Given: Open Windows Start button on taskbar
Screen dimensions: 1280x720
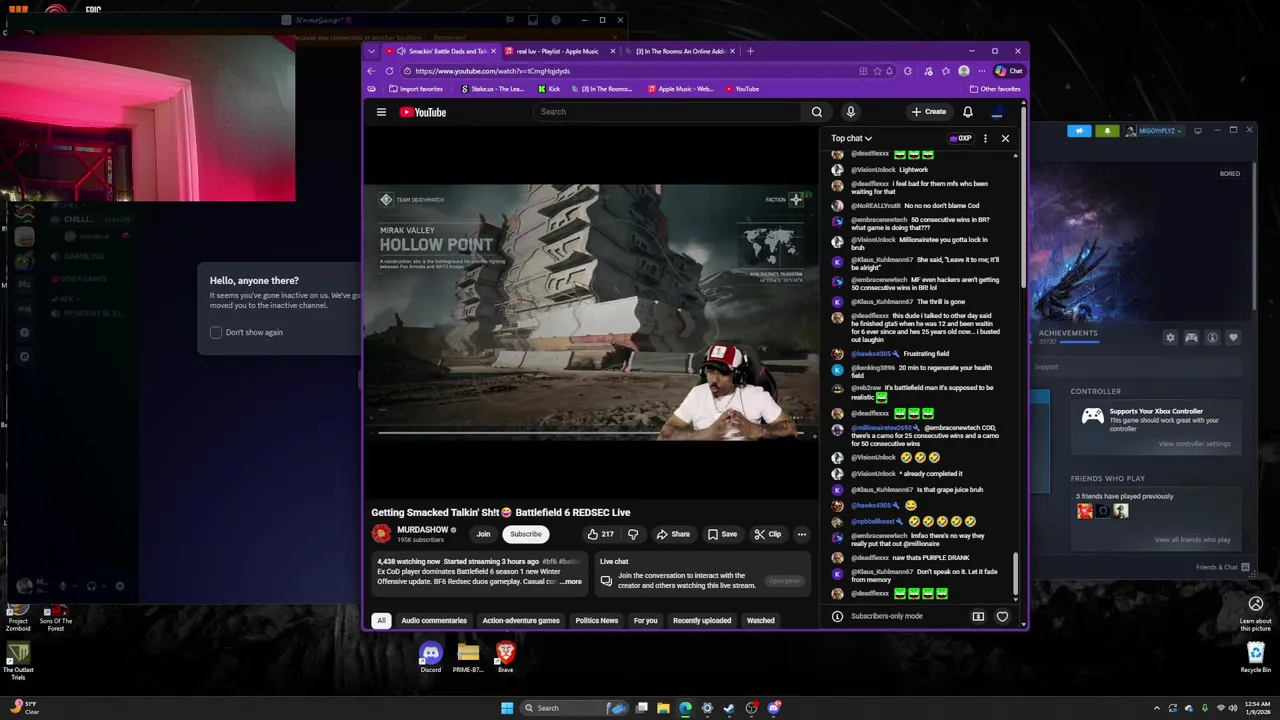Looking at the screenshot, I should tap(507, 708).
